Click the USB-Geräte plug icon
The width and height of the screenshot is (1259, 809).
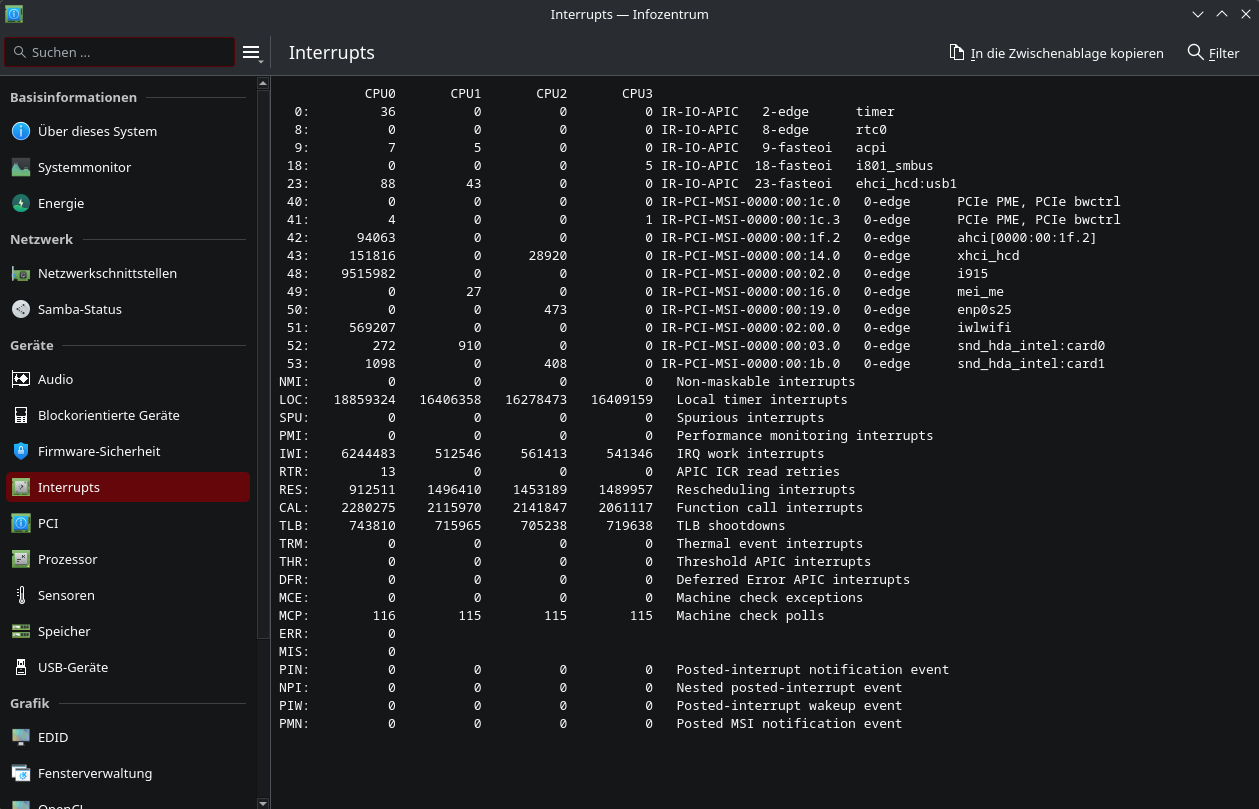(21, 667)
